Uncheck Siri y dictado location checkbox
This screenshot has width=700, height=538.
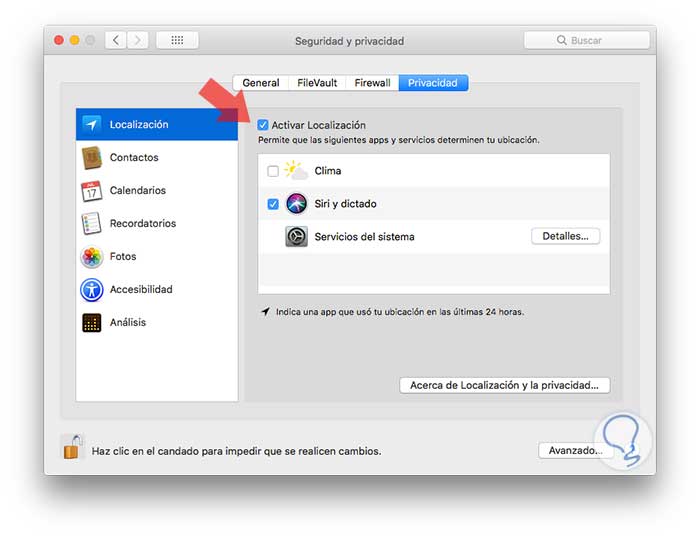point(273,204)
